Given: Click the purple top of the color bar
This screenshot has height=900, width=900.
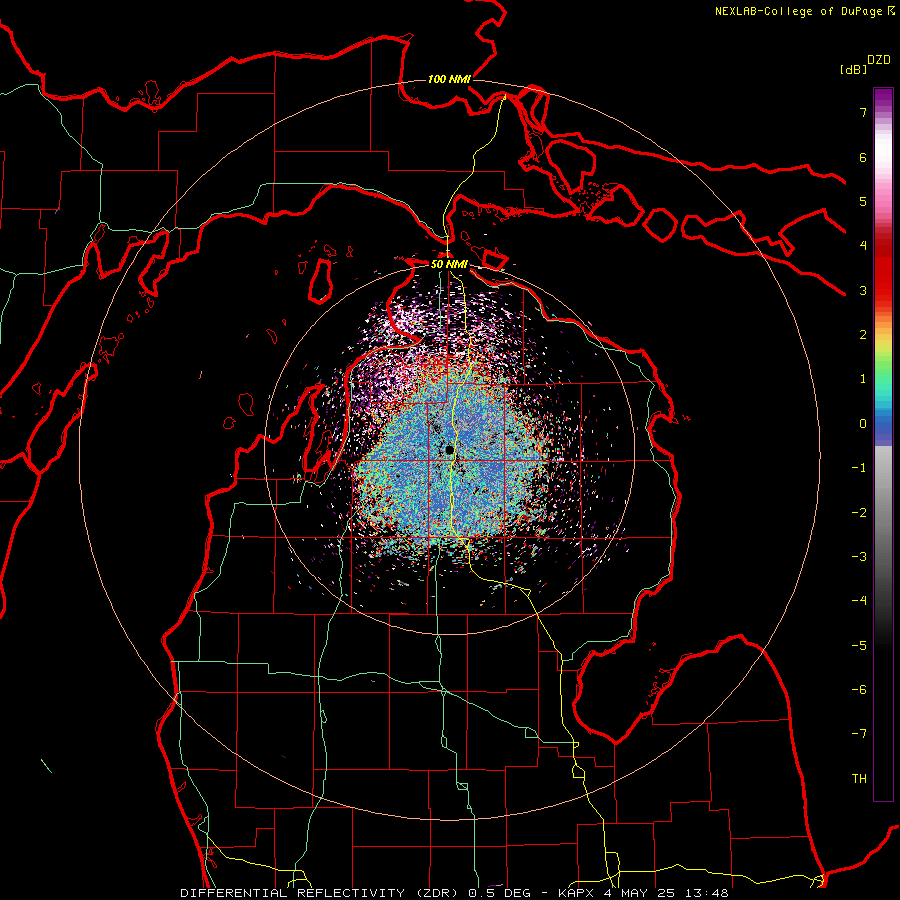Looking at the screenshot, I should 883,98.
